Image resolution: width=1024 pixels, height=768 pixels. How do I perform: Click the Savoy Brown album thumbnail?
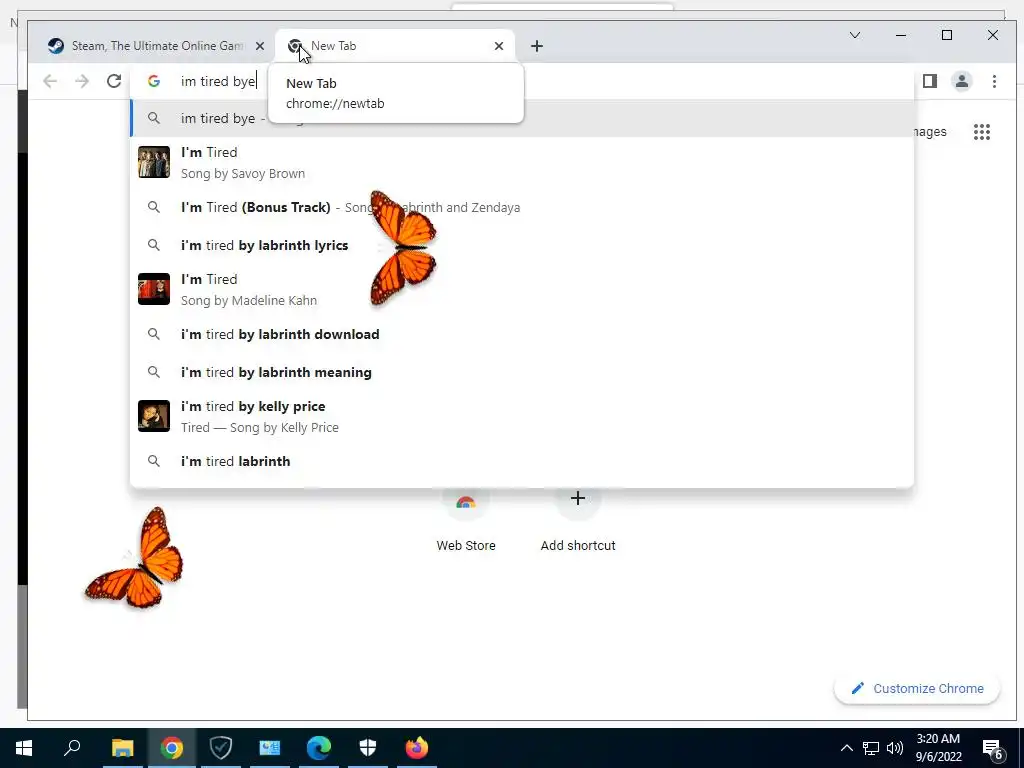pyautogui.click(x=153, y=162)
